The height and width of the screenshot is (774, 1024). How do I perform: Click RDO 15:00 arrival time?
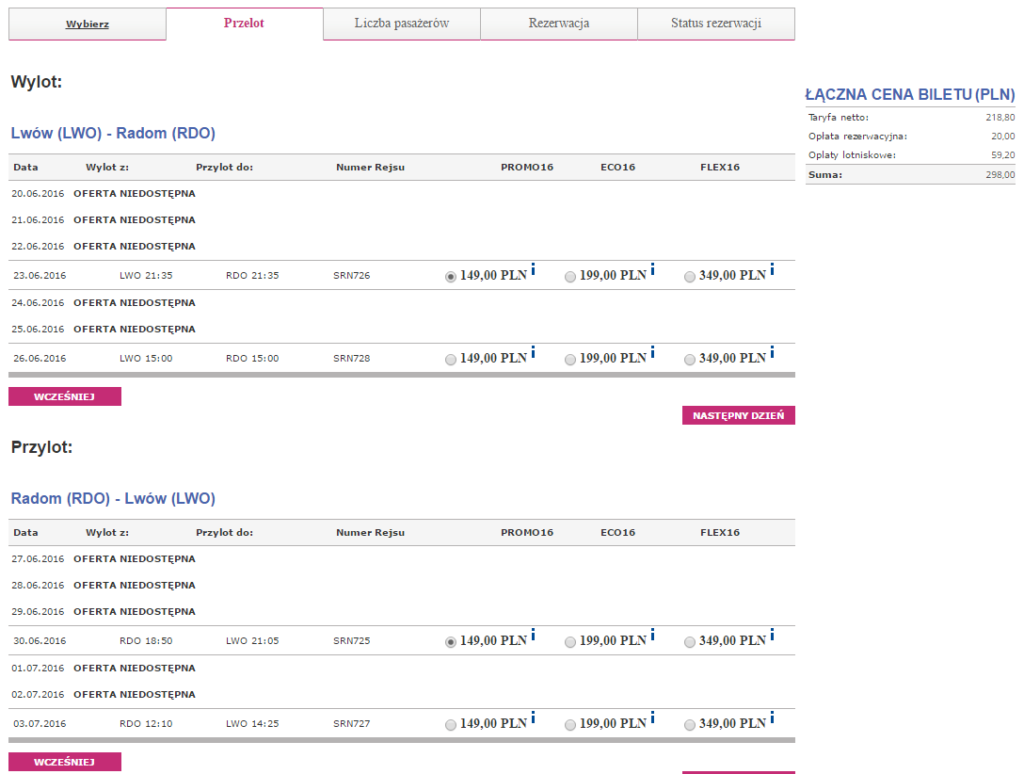252,359
